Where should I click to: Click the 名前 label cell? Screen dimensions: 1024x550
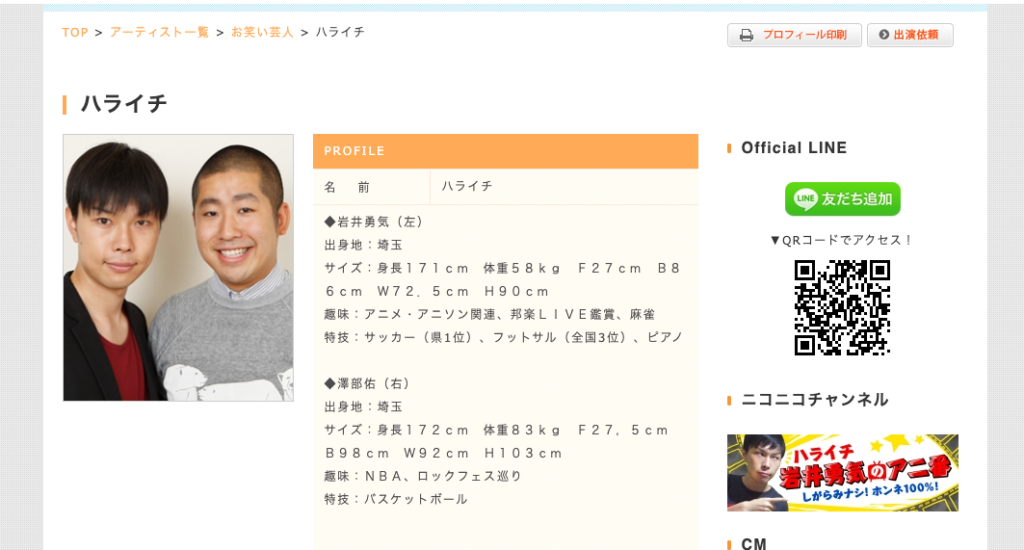click(372, 187)
